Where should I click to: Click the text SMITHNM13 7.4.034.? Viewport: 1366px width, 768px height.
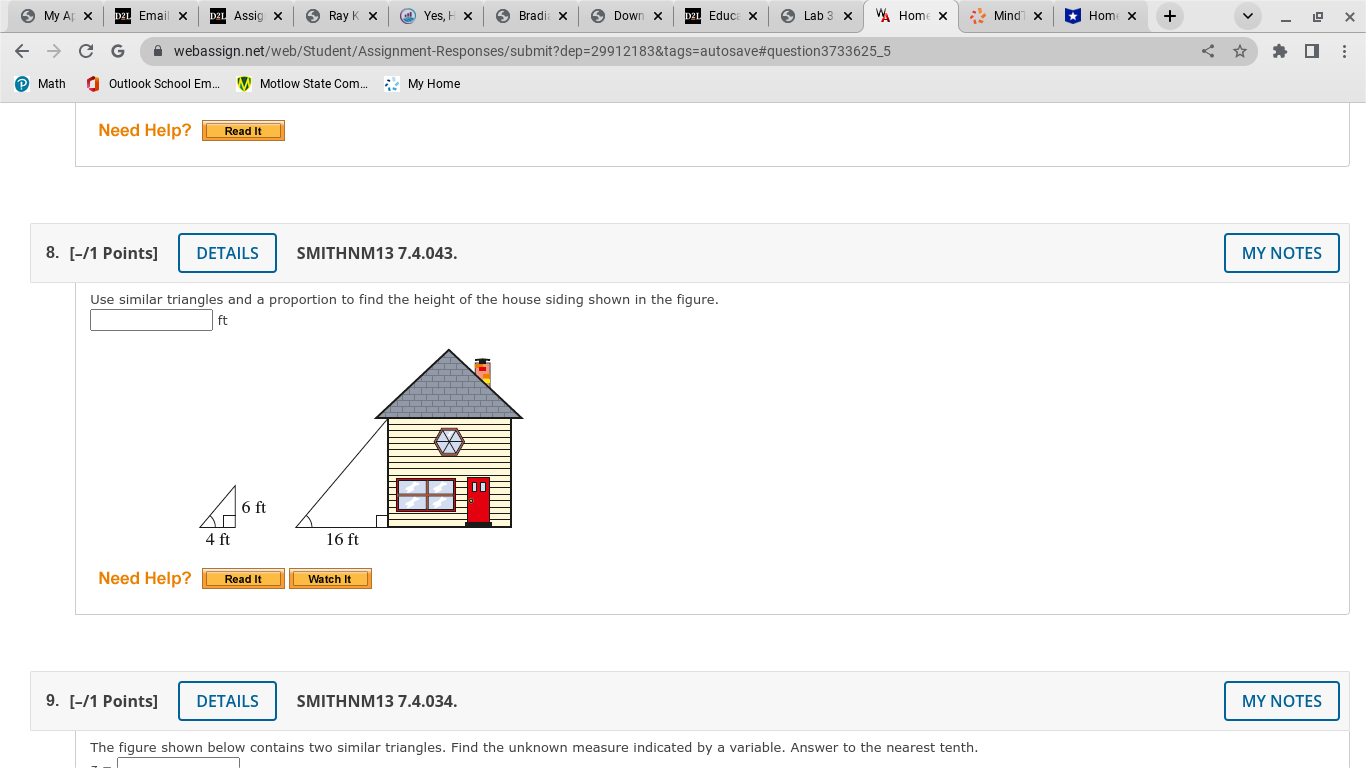(377, 701)
